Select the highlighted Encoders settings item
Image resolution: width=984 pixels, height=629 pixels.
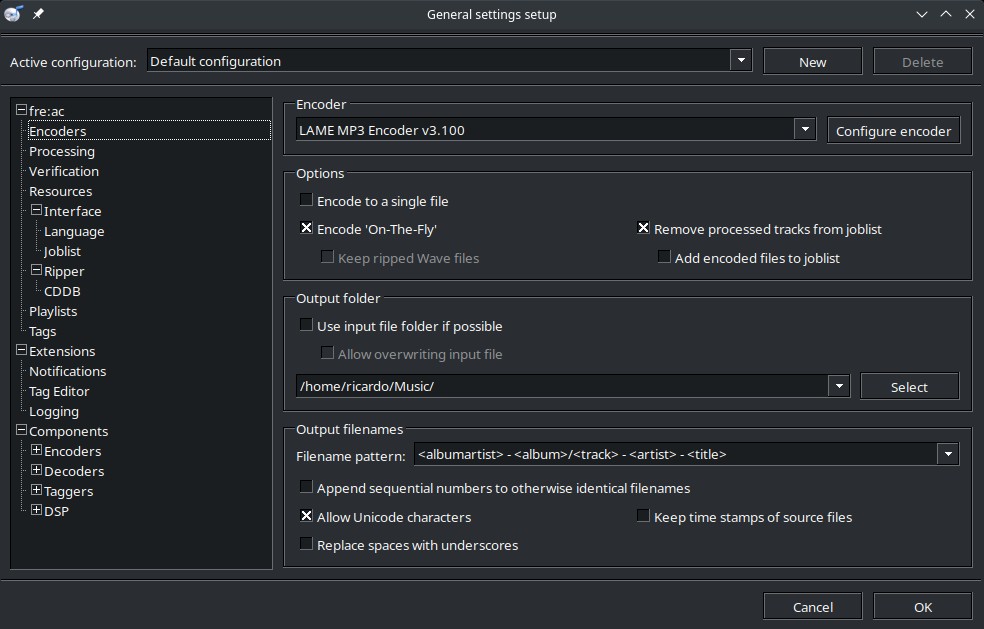point(149,131)
